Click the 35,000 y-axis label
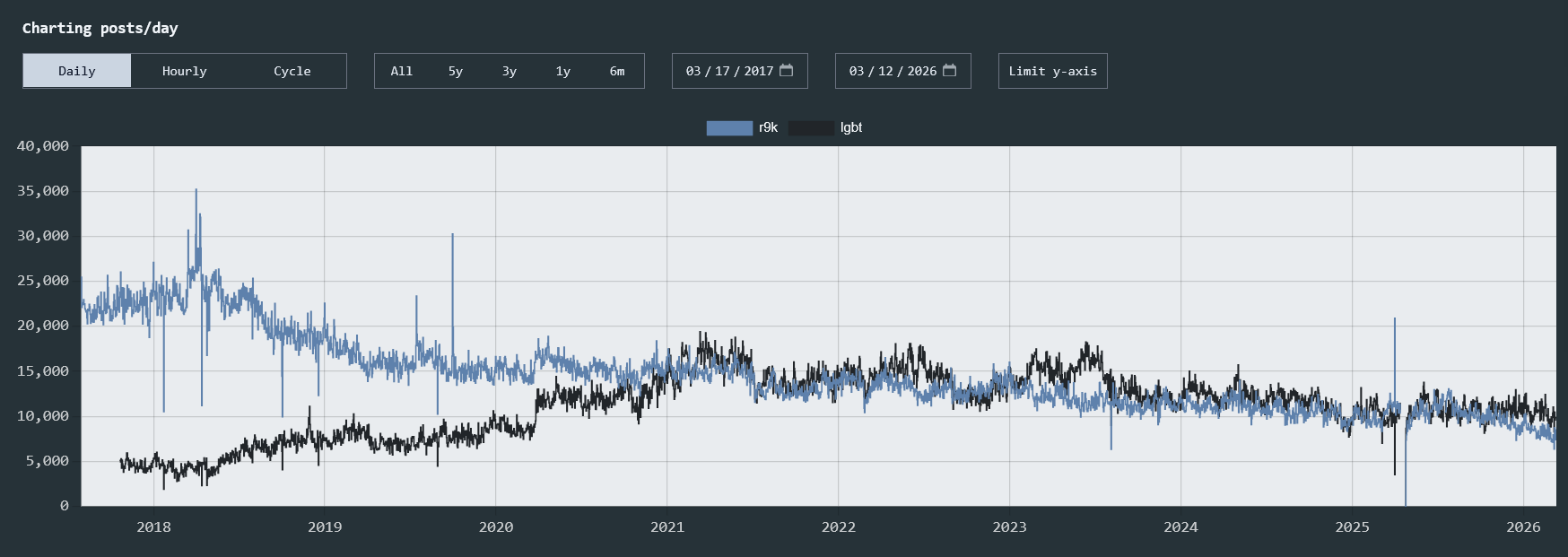 pyautogui.click(x=43, y=191)
